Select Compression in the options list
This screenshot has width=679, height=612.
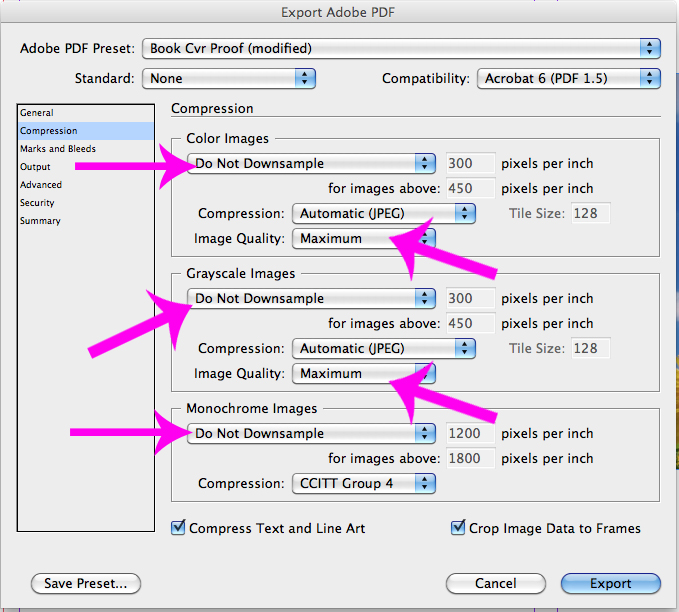[x=86, y=131]
